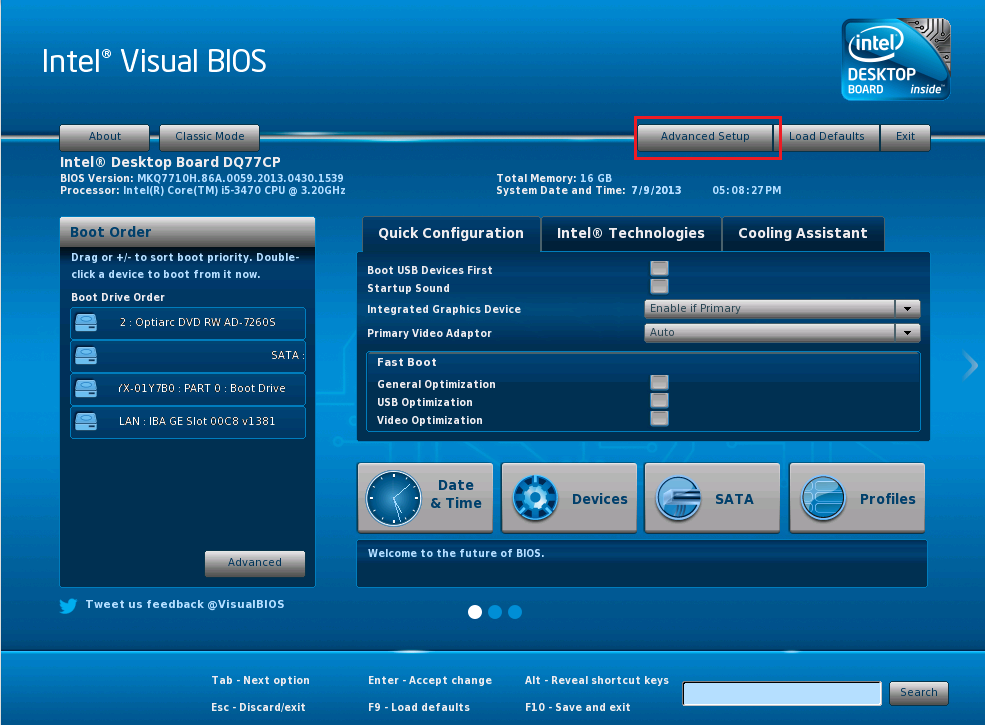
Task: Select the first page indicator dot
Action: [475, 612]
